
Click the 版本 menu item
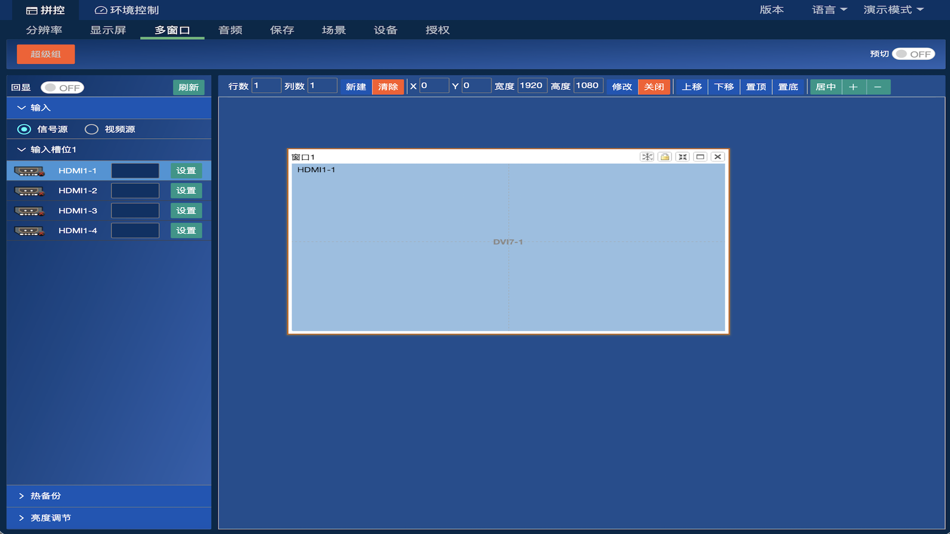point(771,10)
